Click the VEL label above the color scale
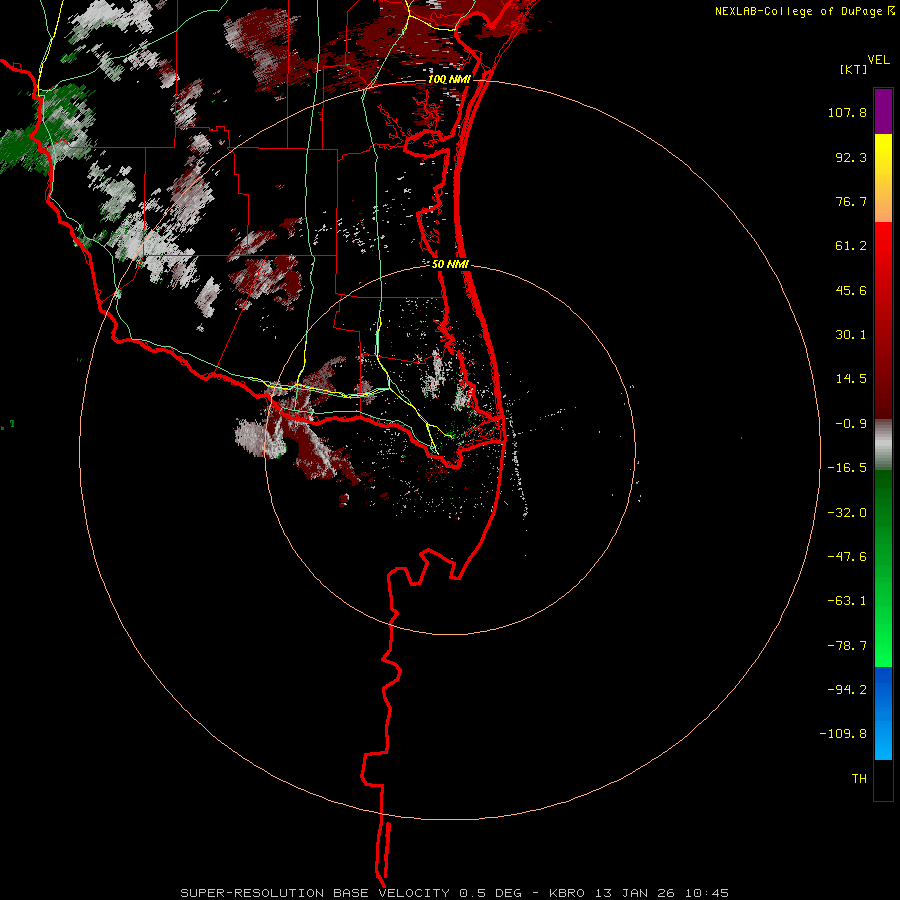This screenshot has width=900, height=900. tap(878, 60)
